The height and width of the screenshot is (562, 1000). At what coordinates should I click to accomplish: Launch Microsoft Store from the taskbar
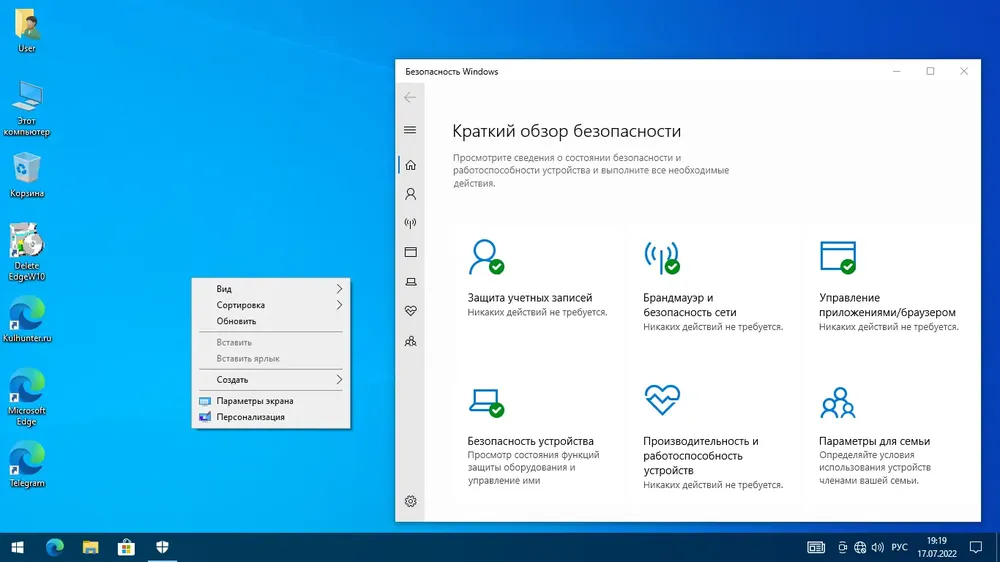click(126, 547)
